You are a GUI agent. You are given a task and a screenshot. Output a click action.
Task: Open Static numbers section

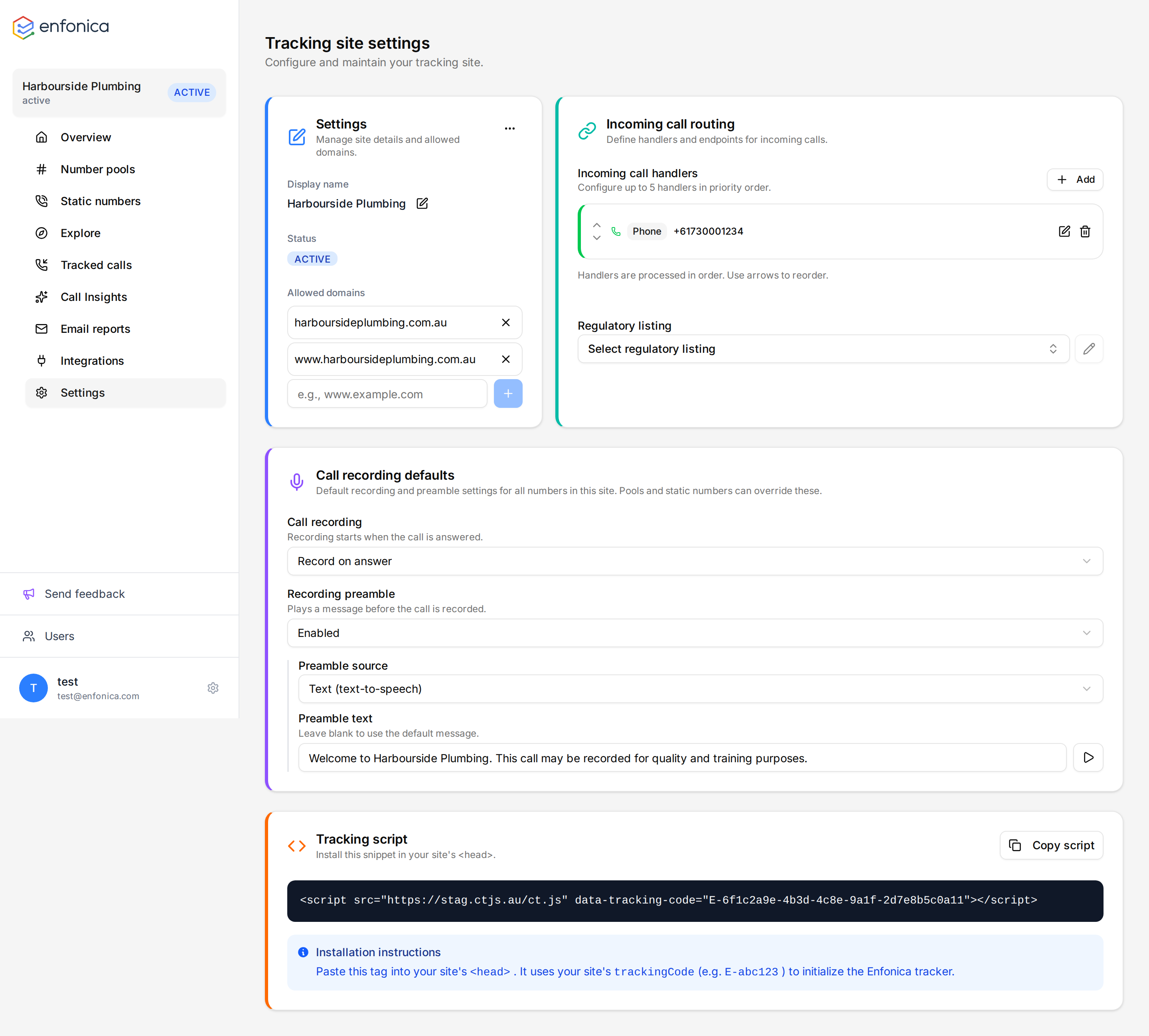pos(125,201)
